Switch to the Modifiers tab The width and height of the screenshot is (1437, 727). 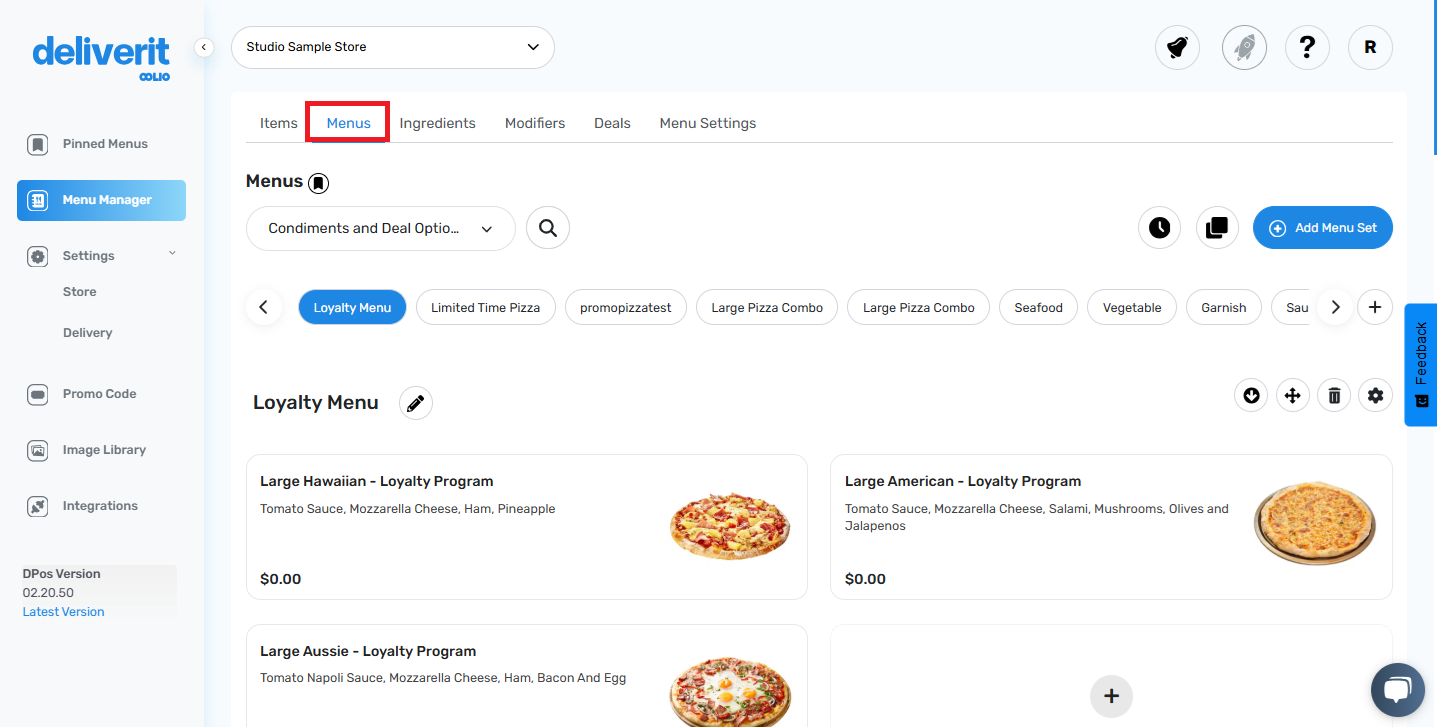535,123
